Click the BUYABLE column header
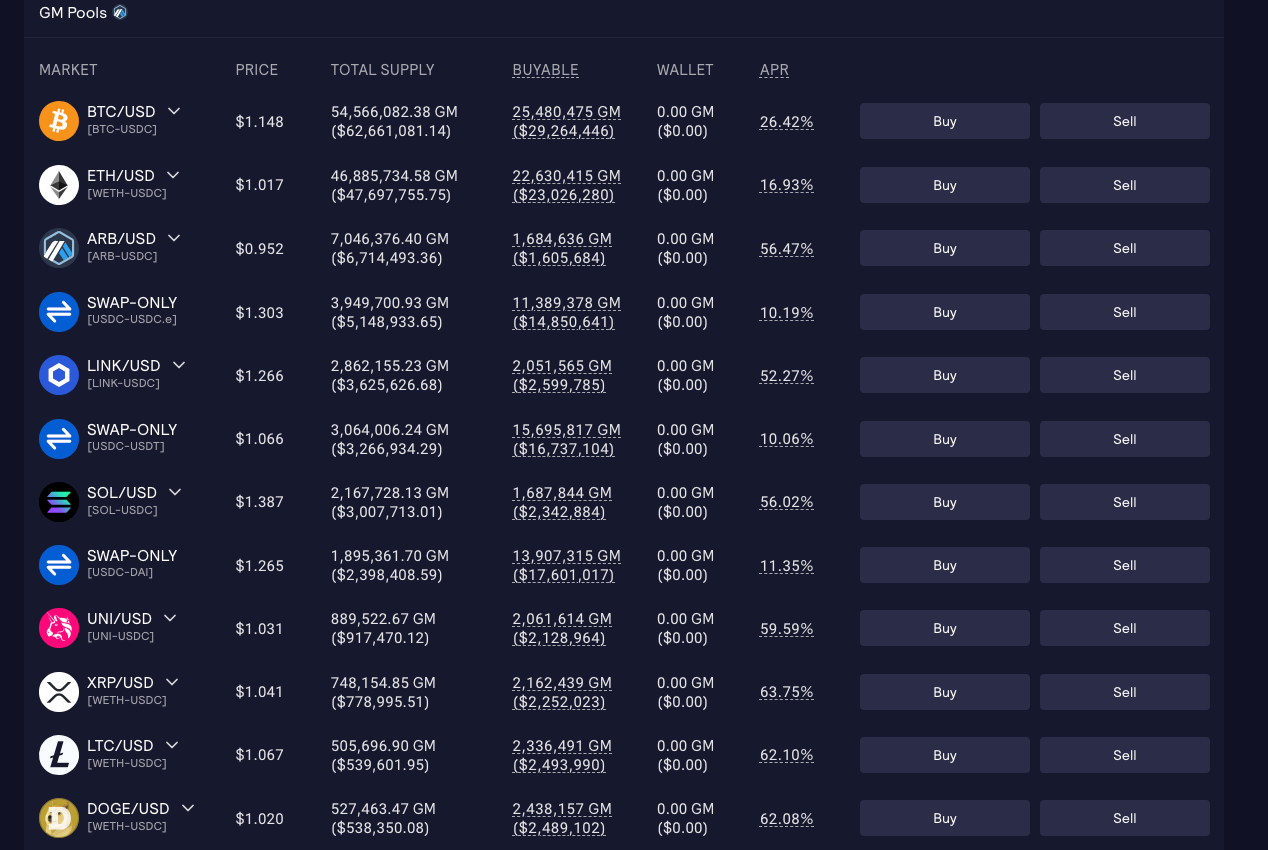 (x=545, y=70)
